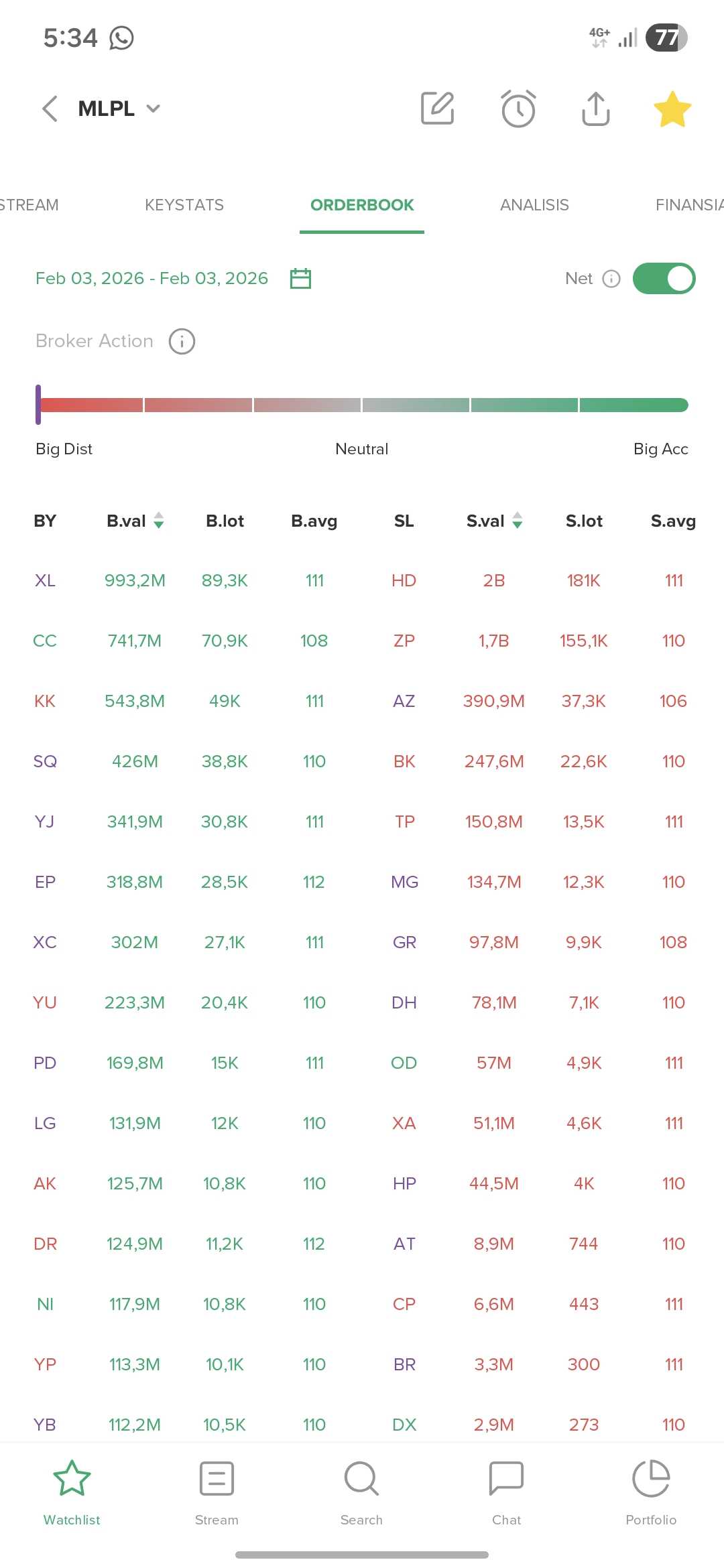
Task: Open the edit note icon
Action: pyautogui.click(x=438, y=109)
